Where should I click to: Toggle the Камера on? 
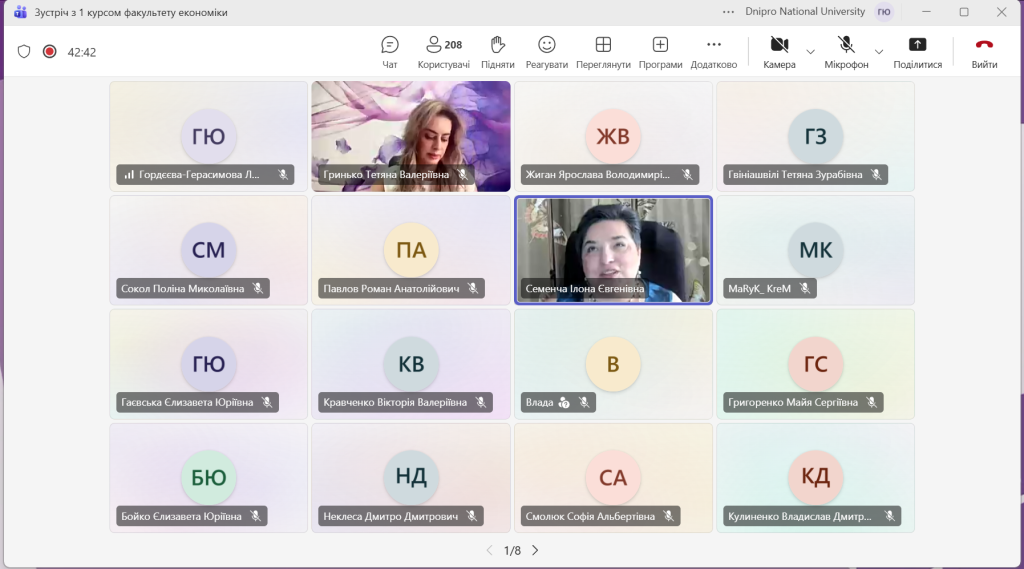pyautogui.click(x=779, y=52)
